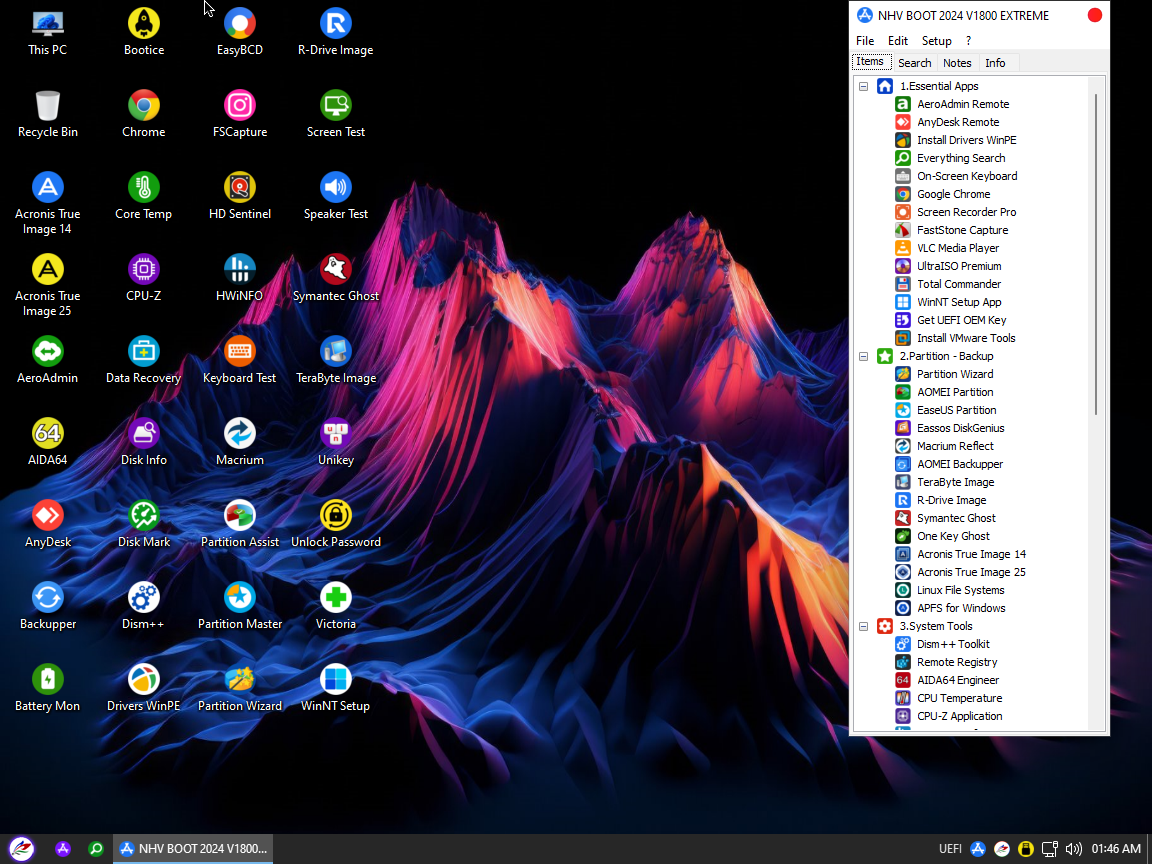
Task: Launch EasyBCD from the desktop
Action: pos(240,32)
